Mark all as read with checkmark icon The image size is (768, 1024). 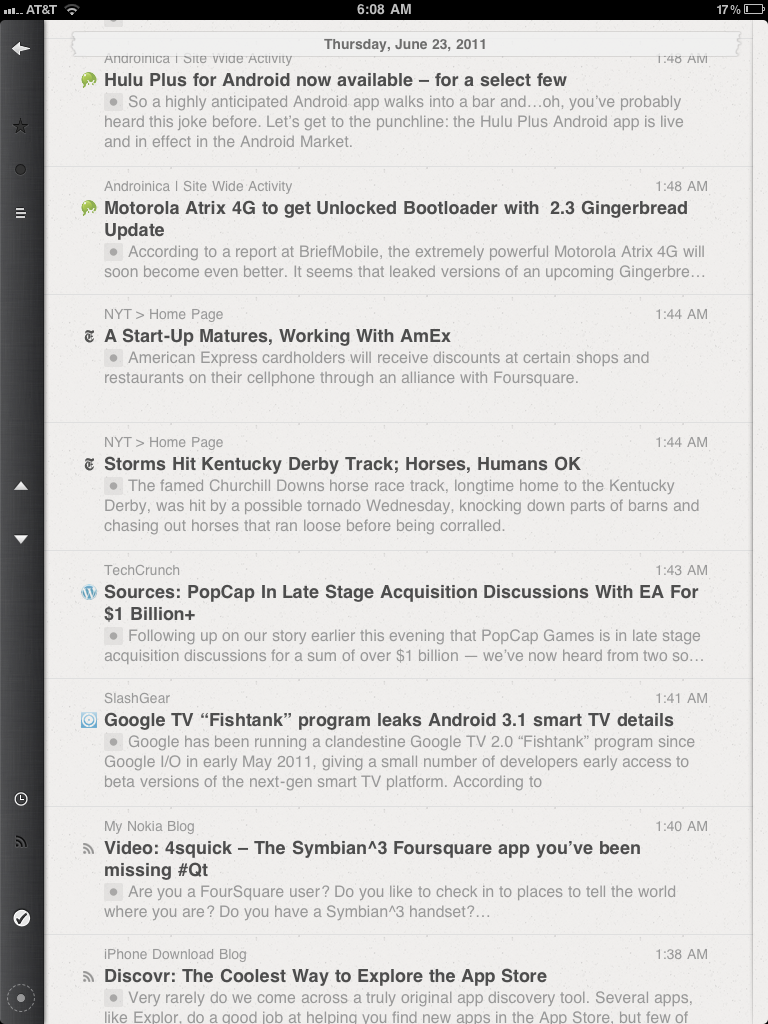pyautogui.click(x=21, y=918)
